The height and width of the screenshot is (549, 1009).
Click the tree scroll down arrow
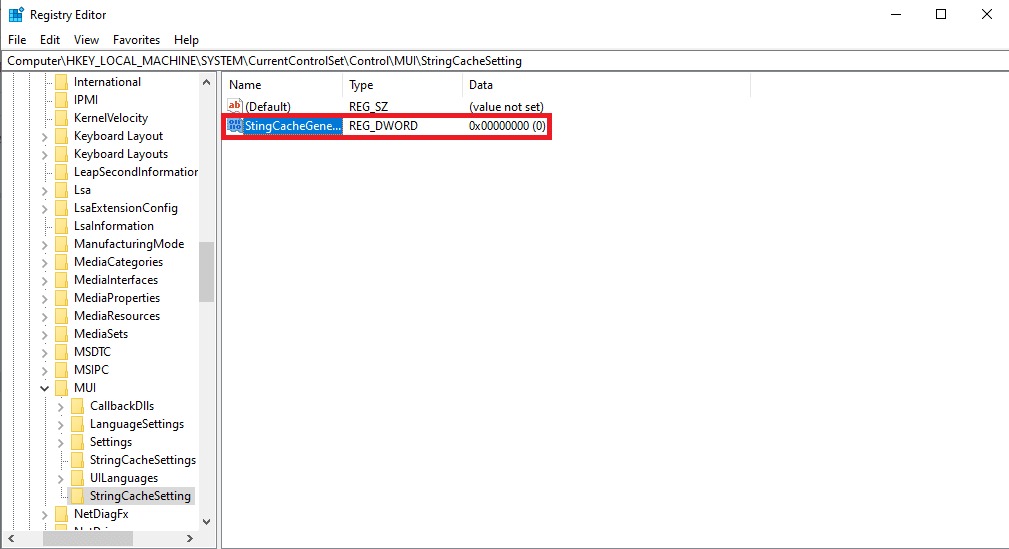click(207, 522)
